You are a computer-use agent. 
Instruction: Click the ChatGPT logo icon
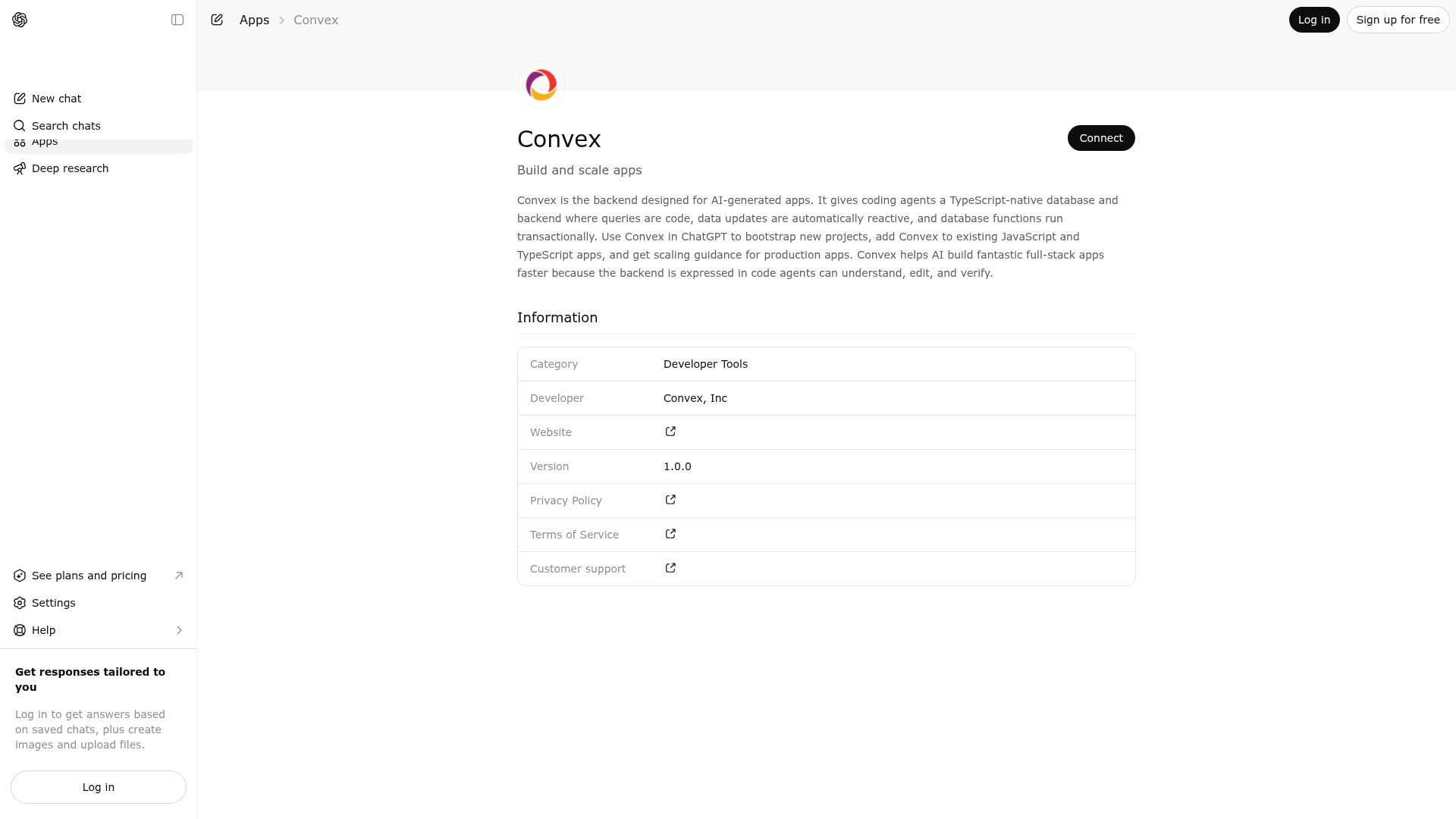click(20, 20)
